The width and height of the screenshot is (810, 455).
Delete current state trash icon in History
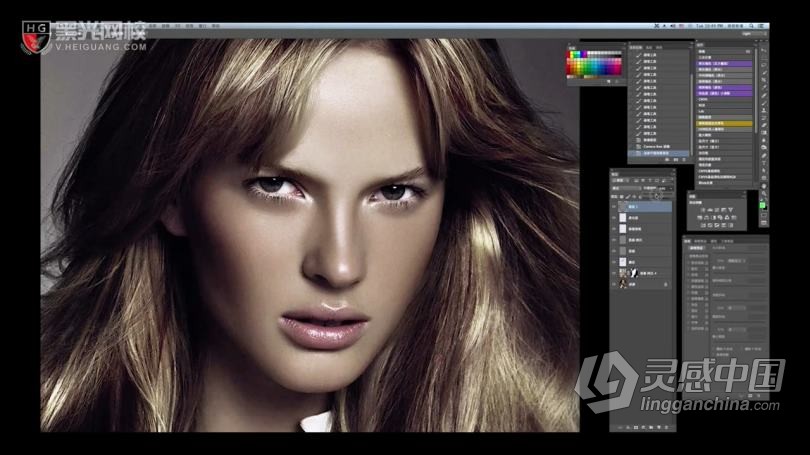(684, 160)
